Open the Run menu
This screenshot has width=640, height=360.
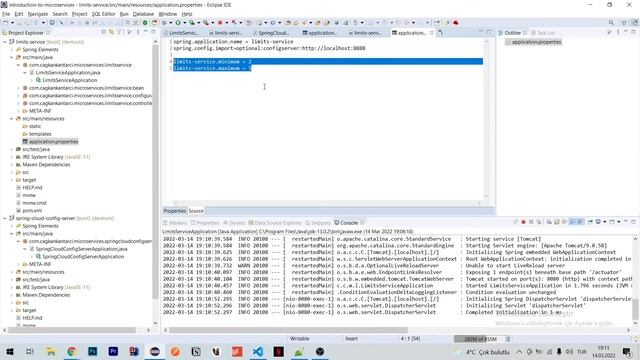(124, 14)
